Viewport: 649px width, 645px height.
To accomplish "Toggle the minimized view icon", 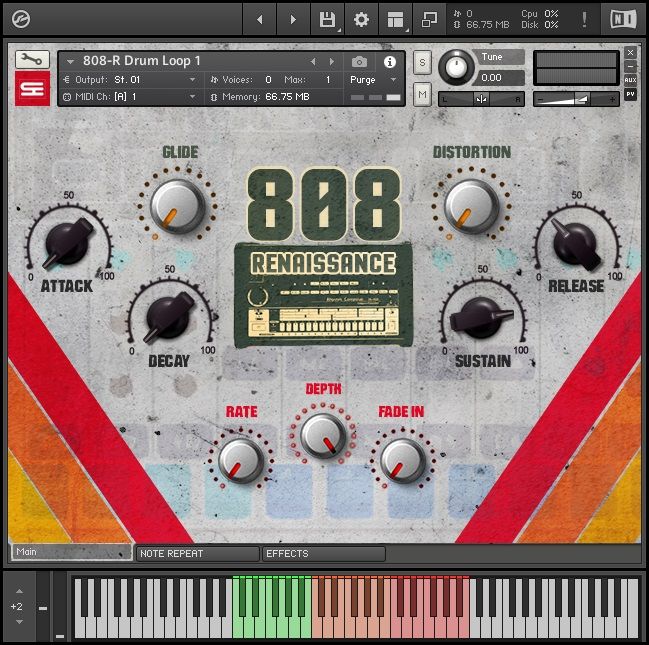I will (429, 19).
